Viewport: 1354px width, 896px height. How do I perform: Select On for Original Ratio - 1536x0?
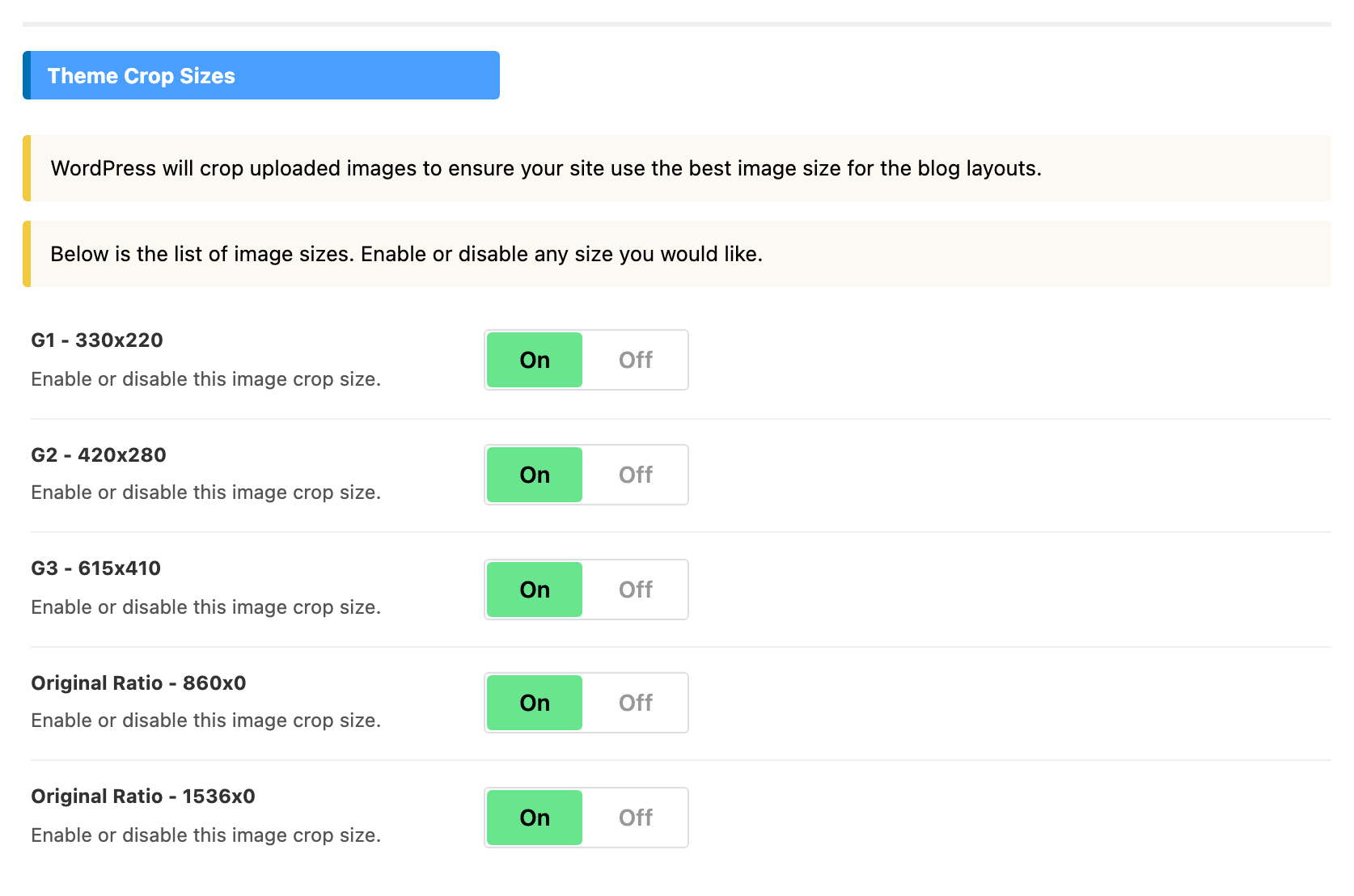click(x=535, y=818)
